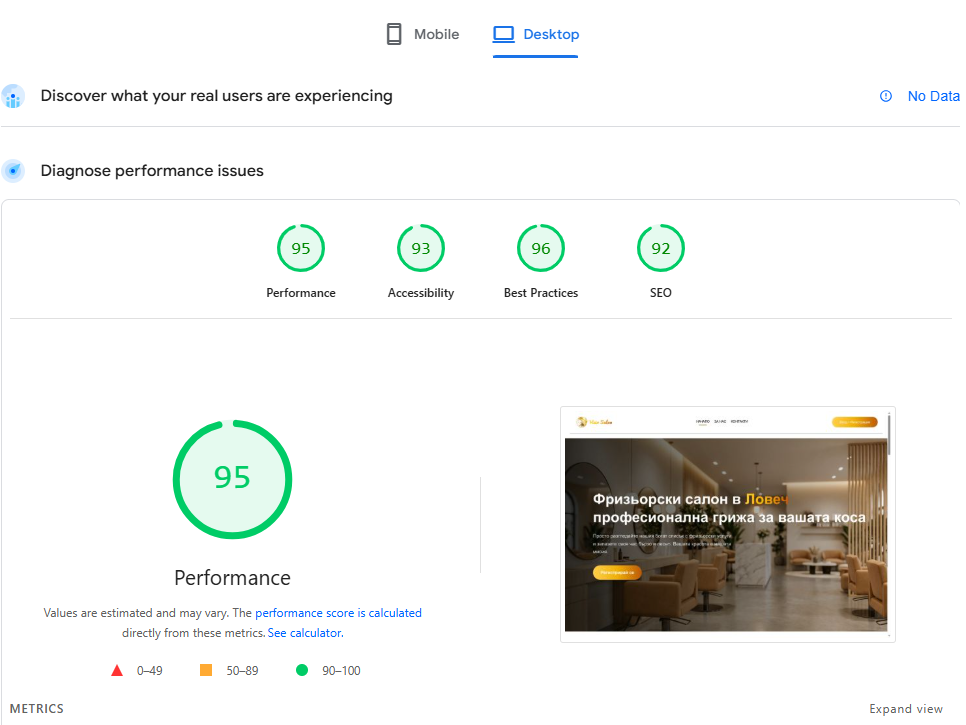Image resolution: width=966 pixels, height=725 pixels.
Task: Click 'Discover what your real users are experiencing'
Action: (216, 96)
